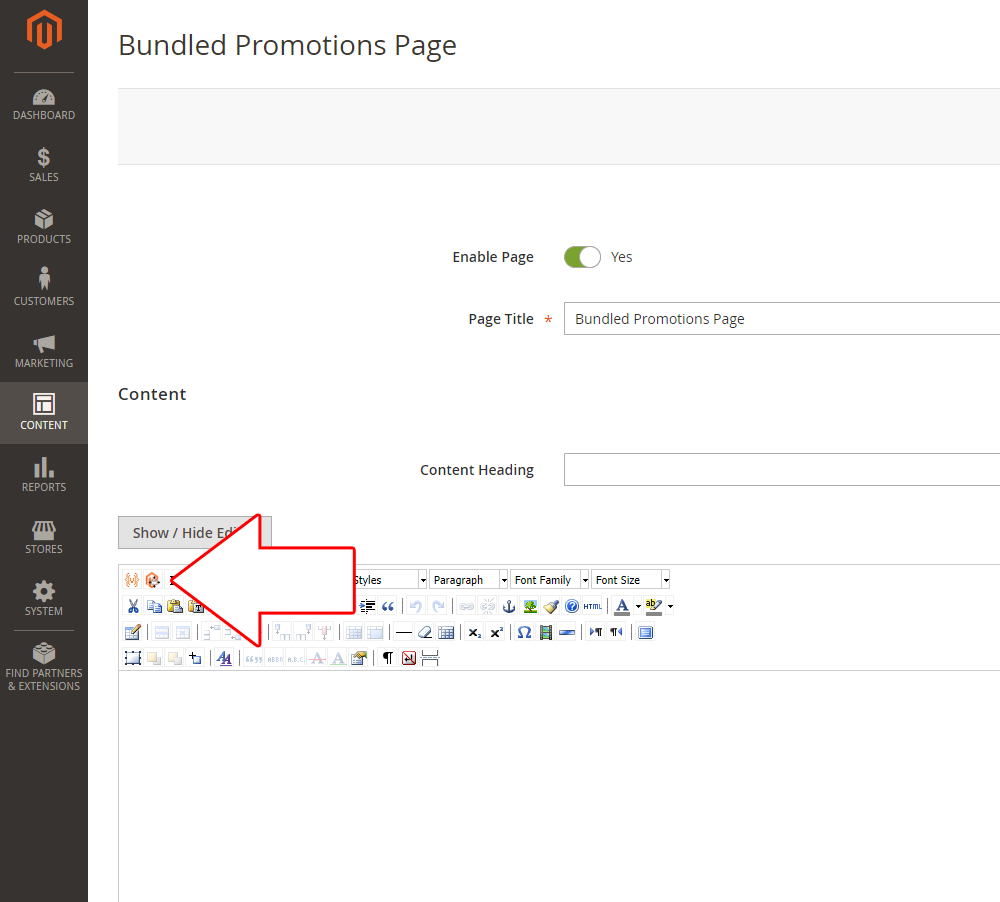Open Dashboard from the sidebar
Image resolution: width=1000 pixels, height=902 pixels.
[44, 105]
